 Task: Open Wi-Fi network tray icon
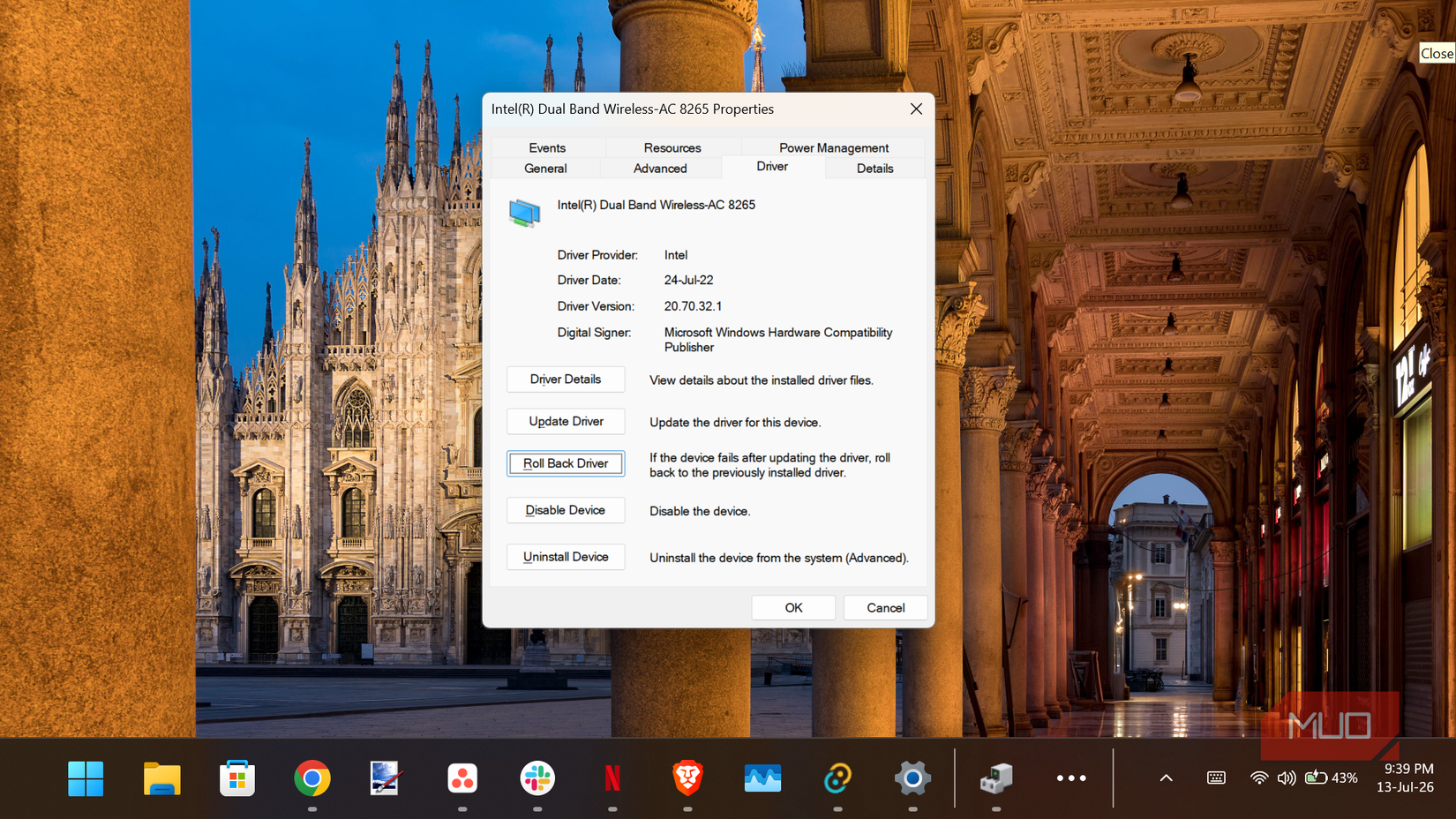point(1259,778)
